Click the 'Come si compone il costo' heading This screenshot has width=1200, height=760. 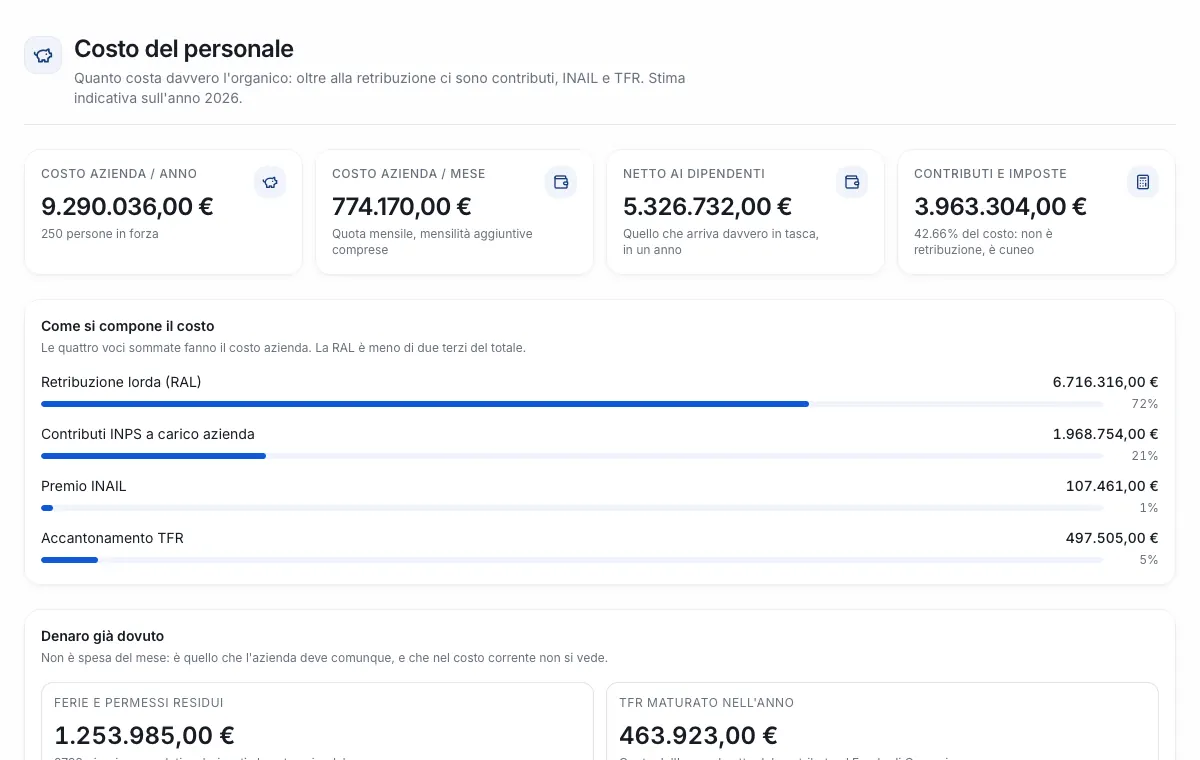(128, 326)
